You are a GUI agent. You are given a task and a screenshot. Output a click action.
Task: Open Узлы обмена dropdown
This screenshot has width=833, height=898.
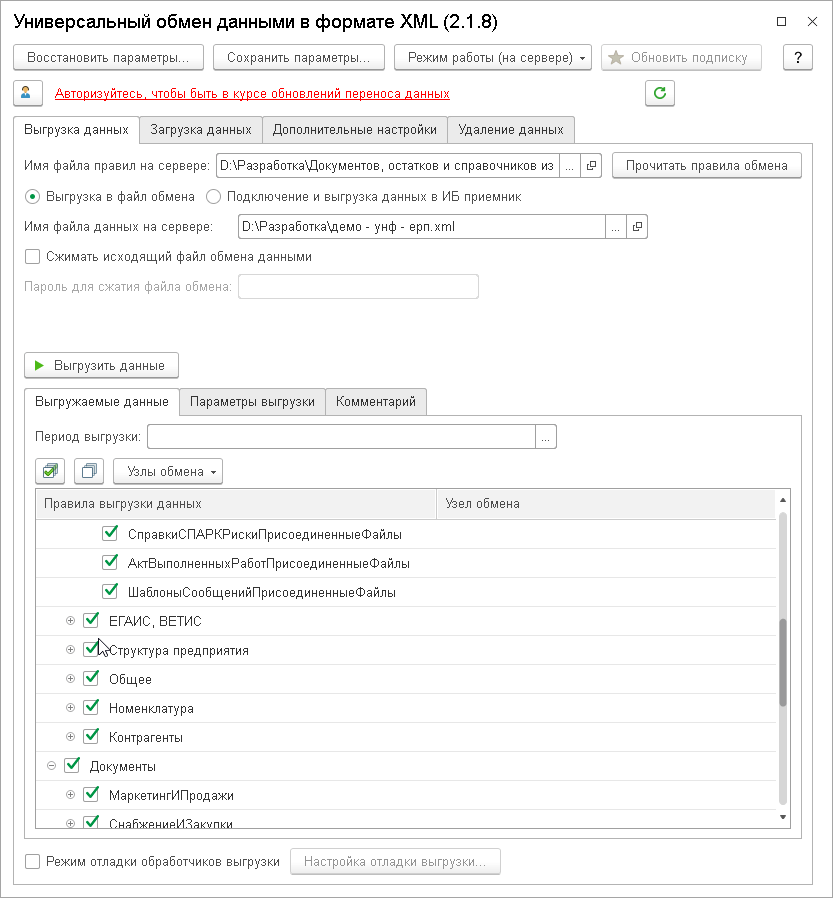pyautogui.click(x=168, y=471)
